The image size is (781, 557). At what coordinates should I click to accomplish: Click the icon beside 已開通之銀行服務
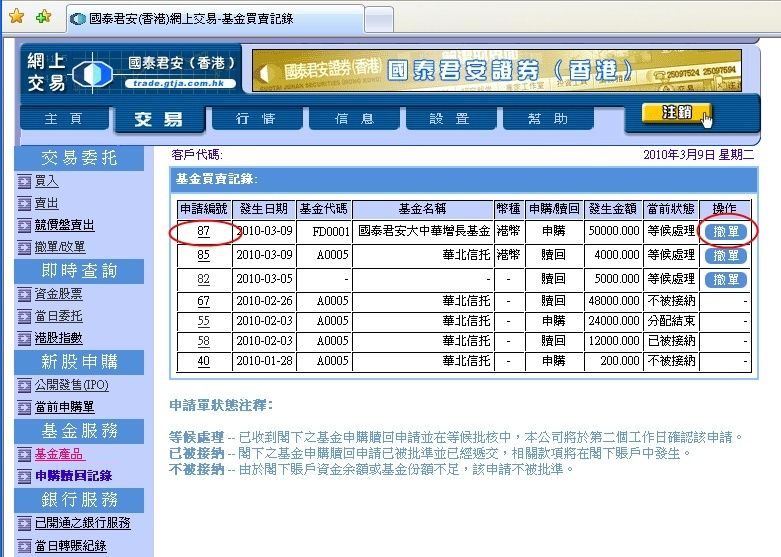click(24, 523)
